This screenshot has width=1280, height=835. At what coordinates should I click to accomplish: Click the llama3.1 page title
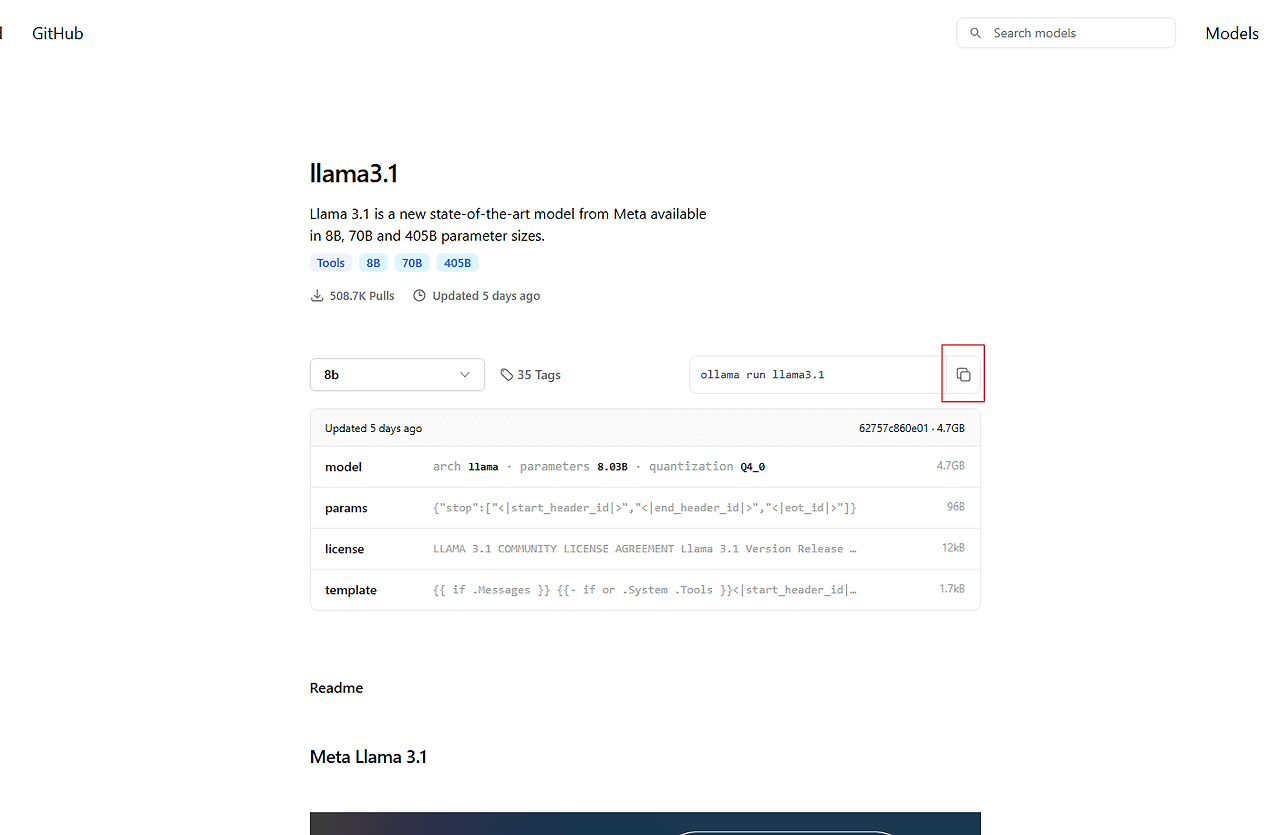(x=354, y=174)
